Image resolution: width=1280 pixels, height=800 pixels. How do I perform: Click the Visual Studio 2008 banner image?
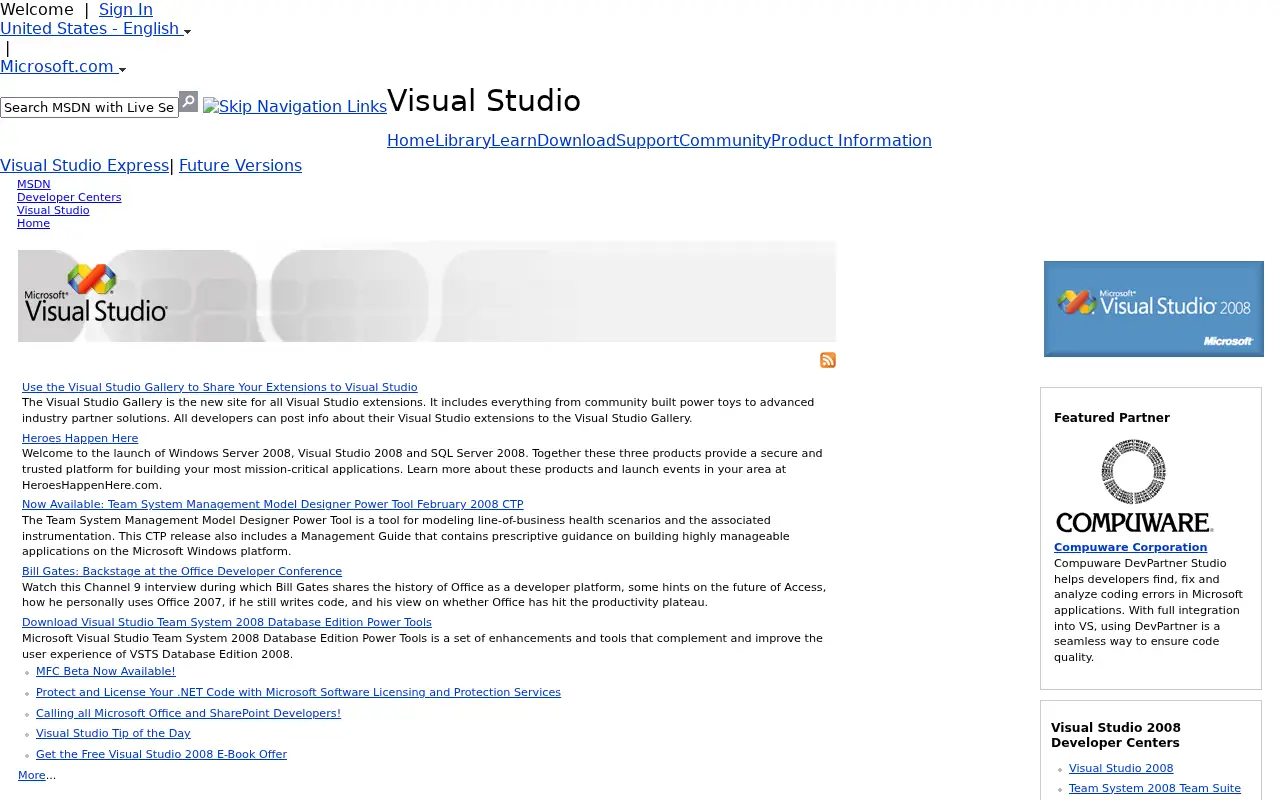[1154, 309]
